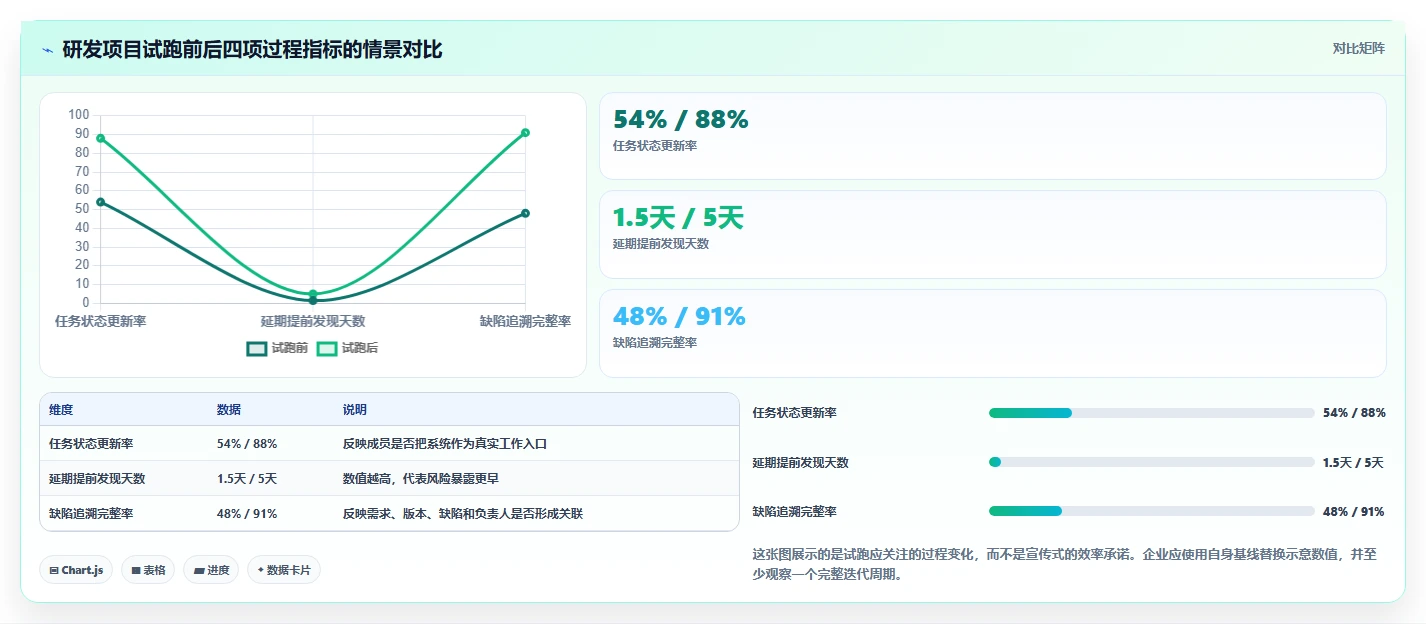This screenshot has height=624, width=1426.
Task: Click the 维度 table column header
Action: 61,410
